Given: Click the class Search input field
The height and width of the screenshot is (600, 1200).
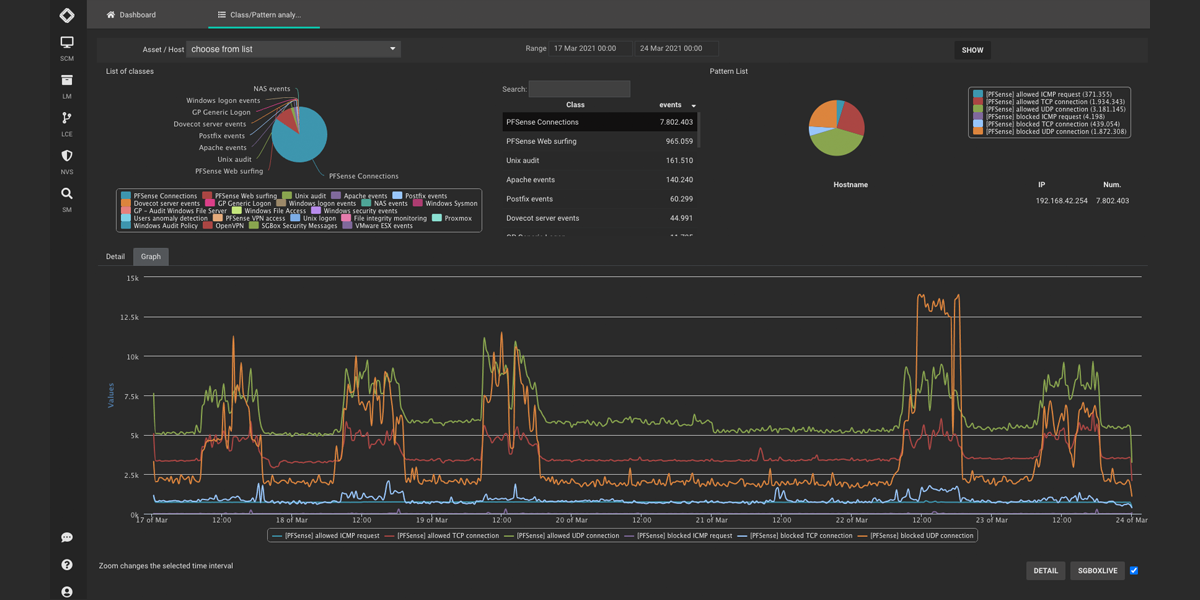Looking at the screenshot, I should [579, 89].
